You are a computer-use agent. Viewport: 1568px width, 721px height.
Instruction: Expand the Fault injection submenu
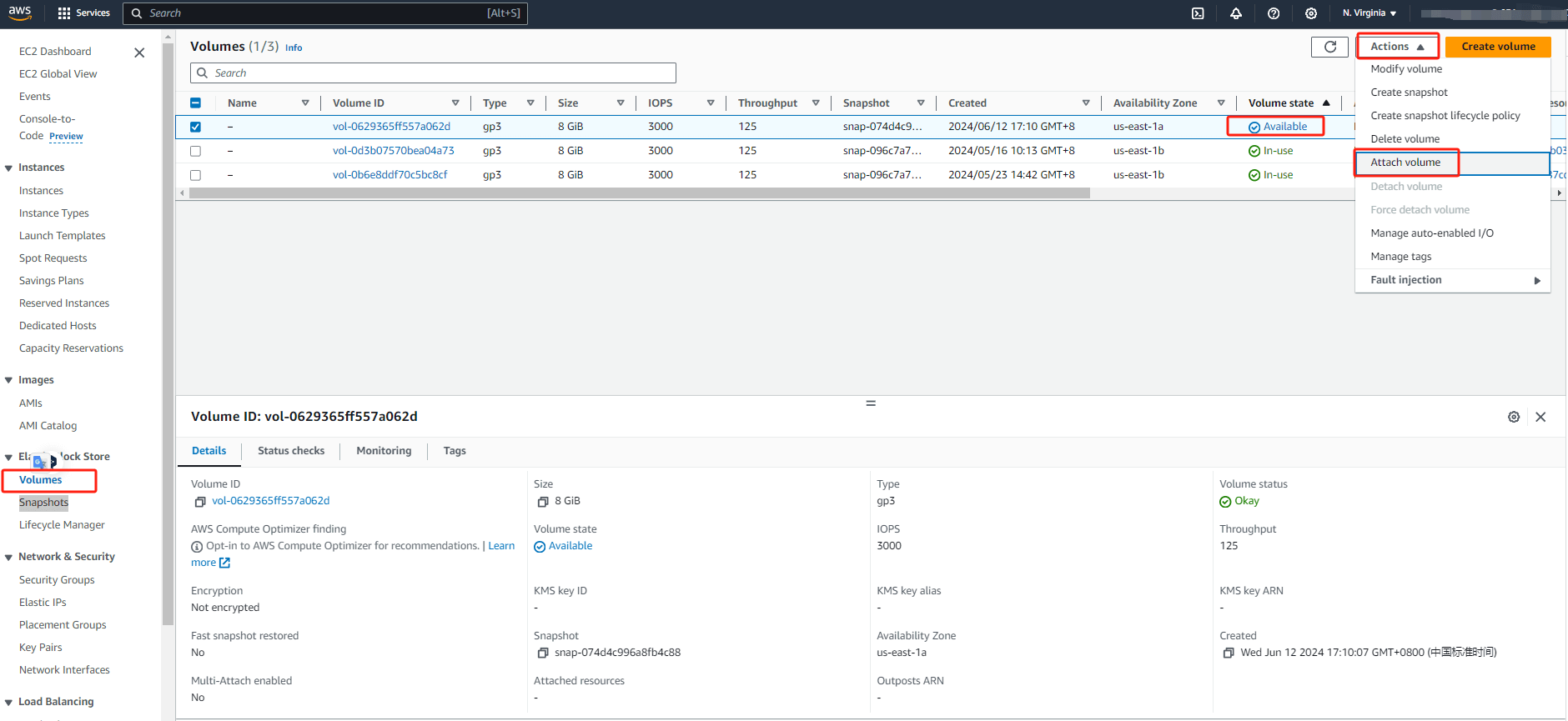(x=1453, y=280)
